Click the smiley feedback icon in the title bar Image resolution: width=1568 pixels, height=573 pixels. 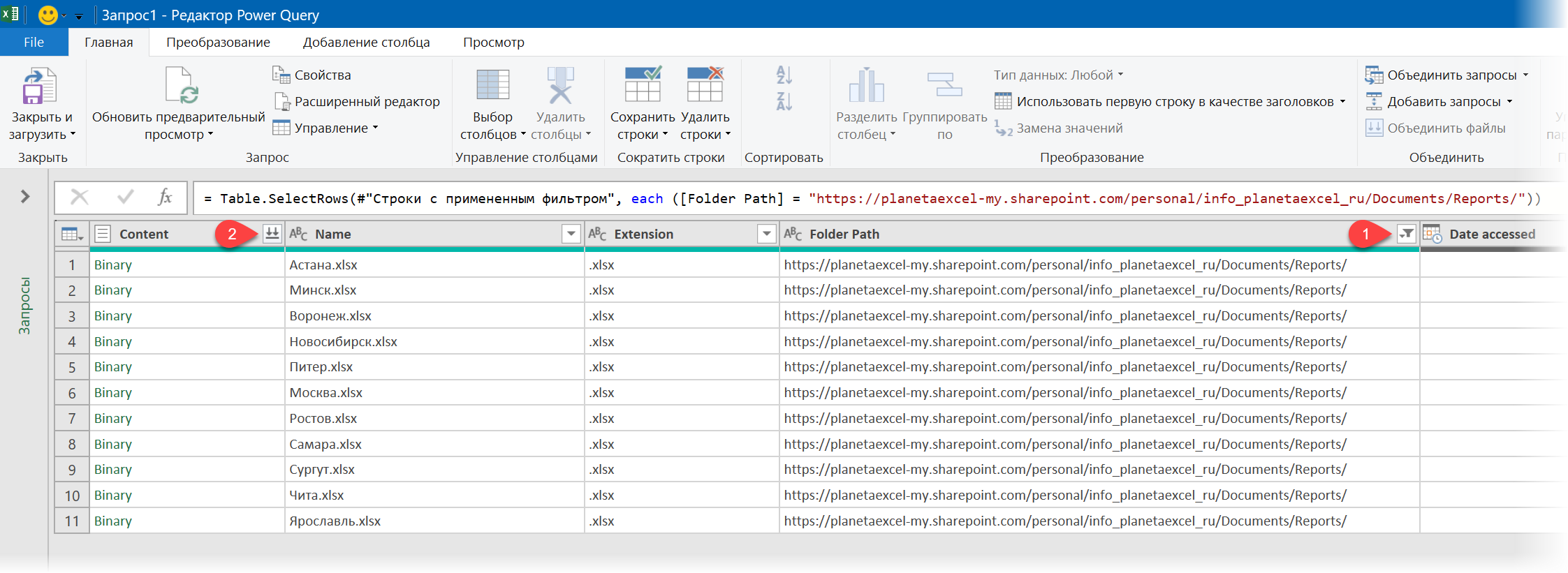click(48, 15)
